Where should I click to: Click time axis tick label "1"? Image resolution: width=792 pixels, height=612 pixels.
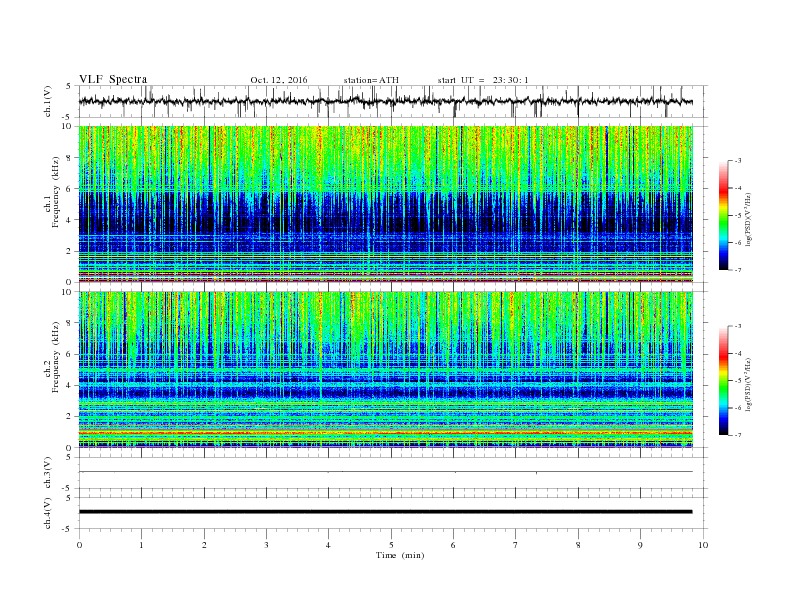(x=141, y=545)
